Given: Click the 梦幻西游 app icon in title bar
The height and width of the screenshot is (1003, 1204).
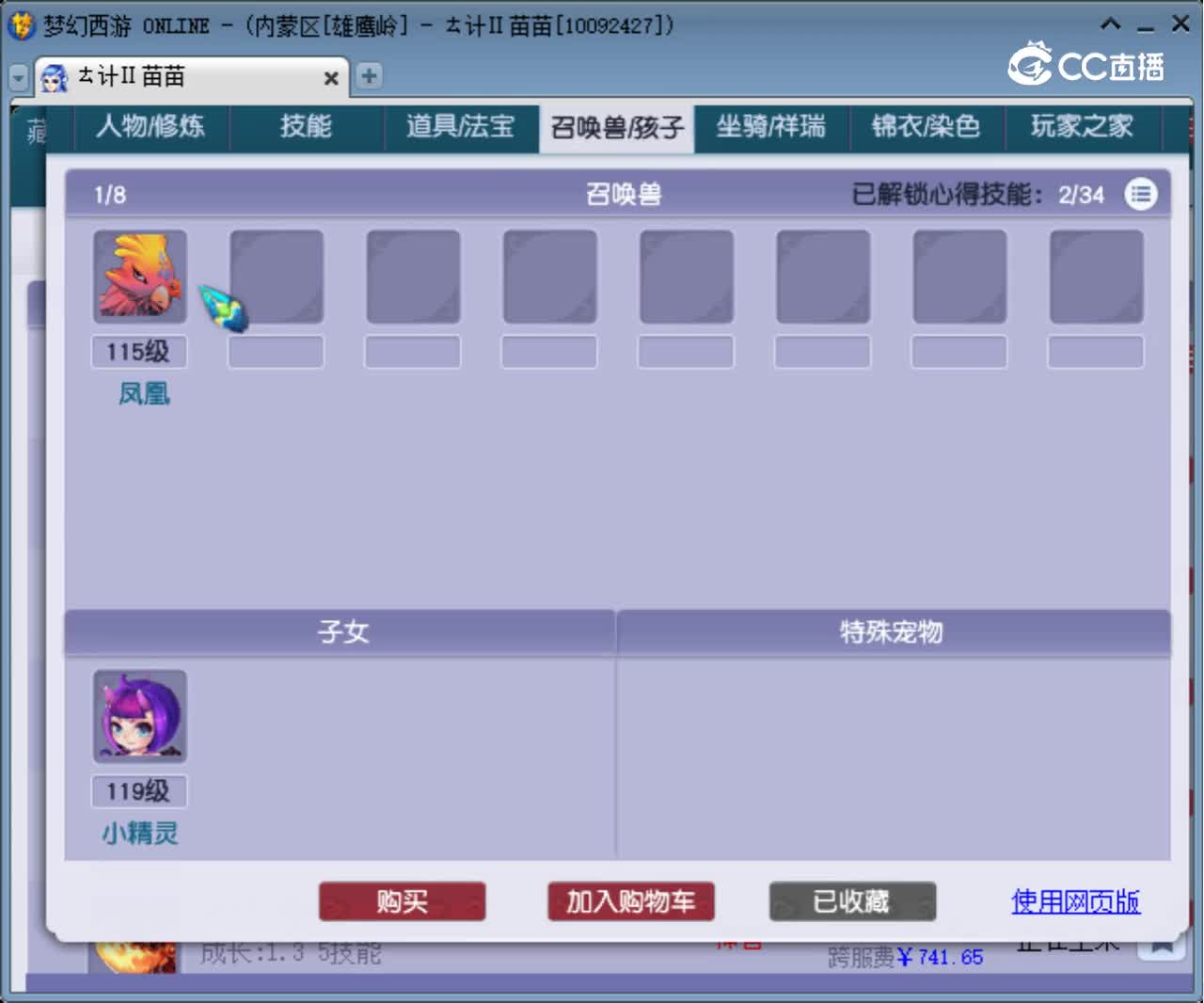Looking at the screenshot, I should coord(21,25).
